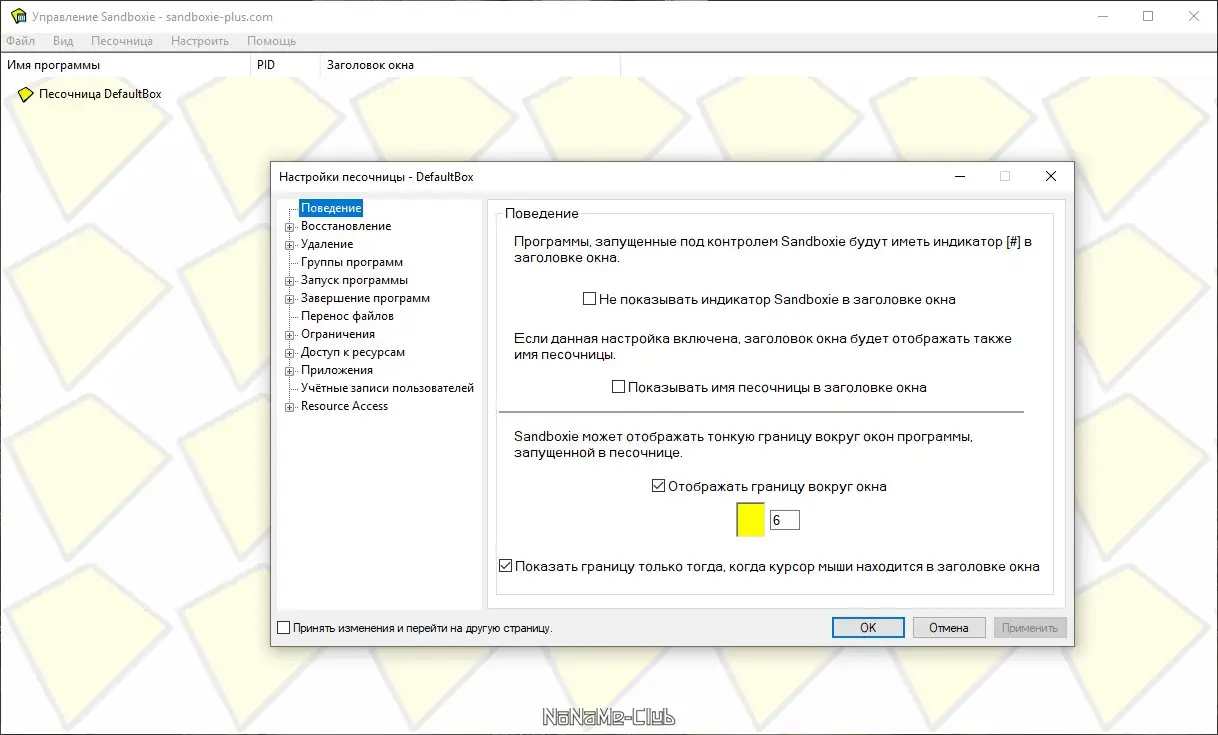
Task: Click the Заголовок окна column header
Action: (x=470, y=65)
